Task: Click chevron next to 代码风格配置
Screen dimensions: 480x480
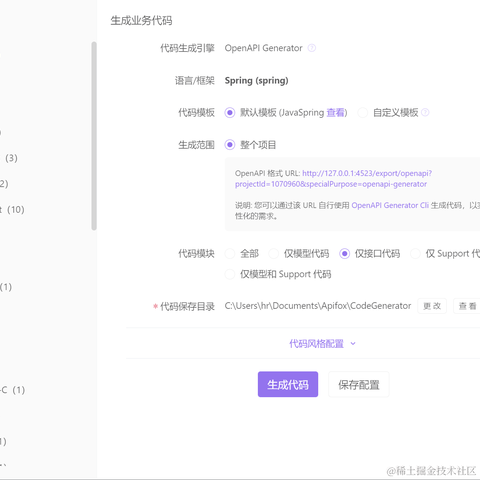Action: point(353,344)
